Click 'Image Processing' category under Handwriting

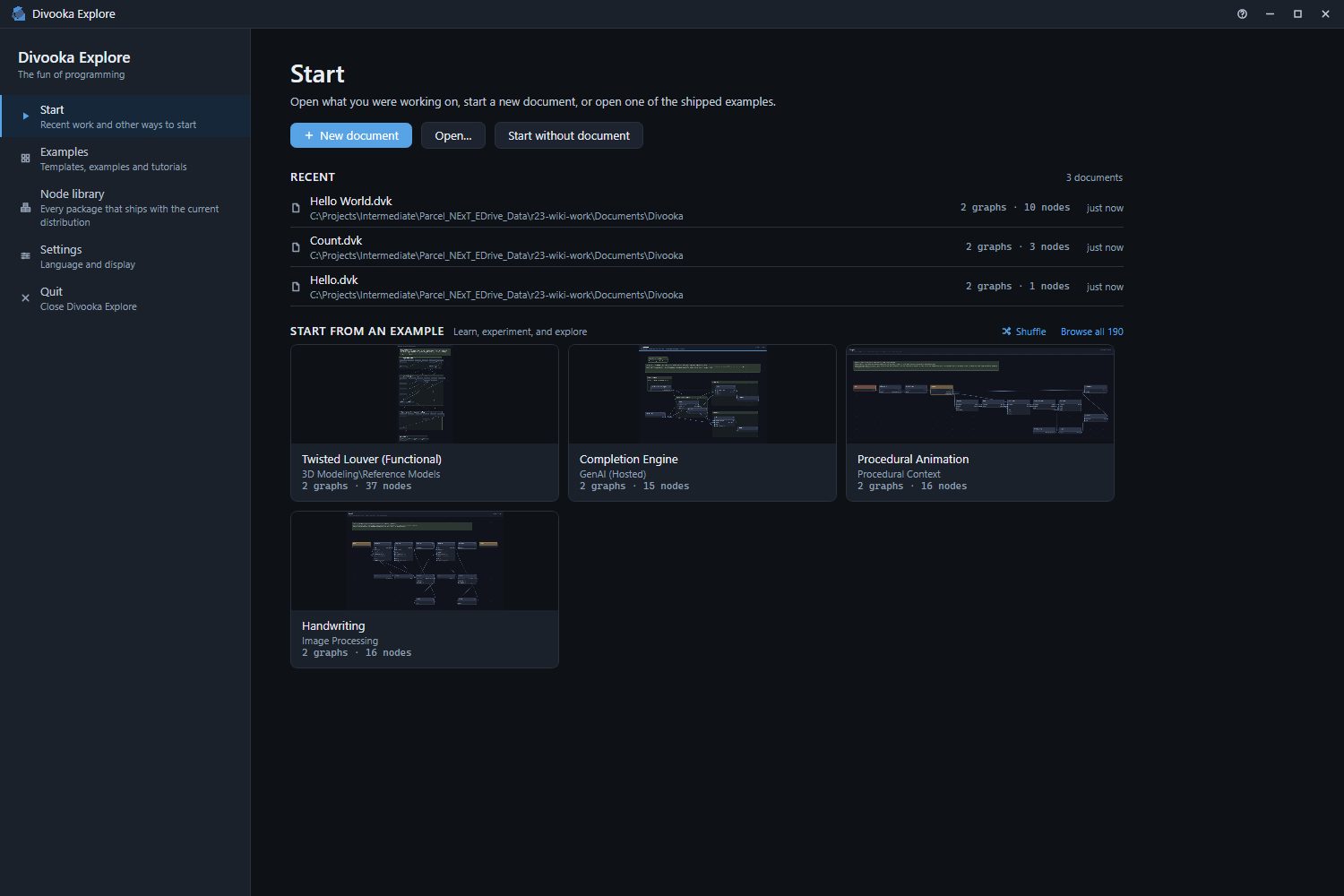tap(340, 641)
